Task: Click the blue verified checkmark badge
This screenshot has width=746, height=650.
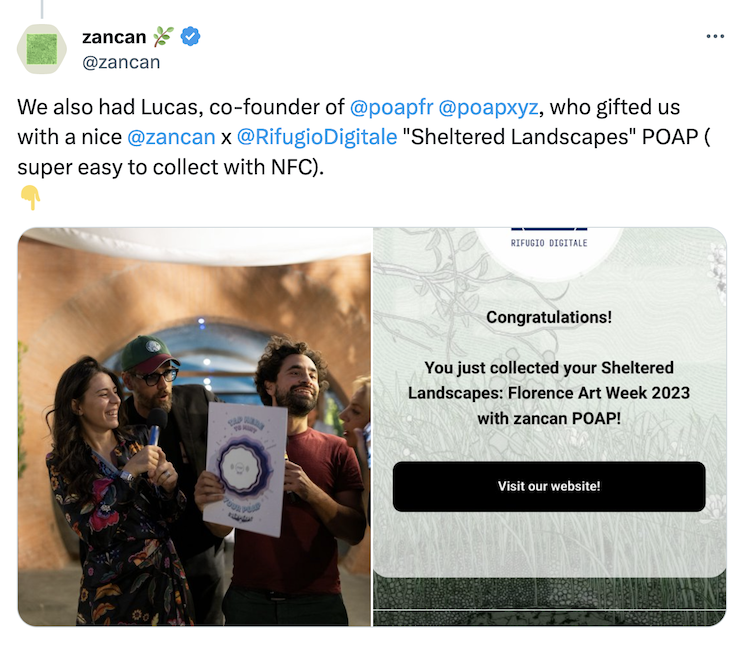Action: (x=190, y=37)
